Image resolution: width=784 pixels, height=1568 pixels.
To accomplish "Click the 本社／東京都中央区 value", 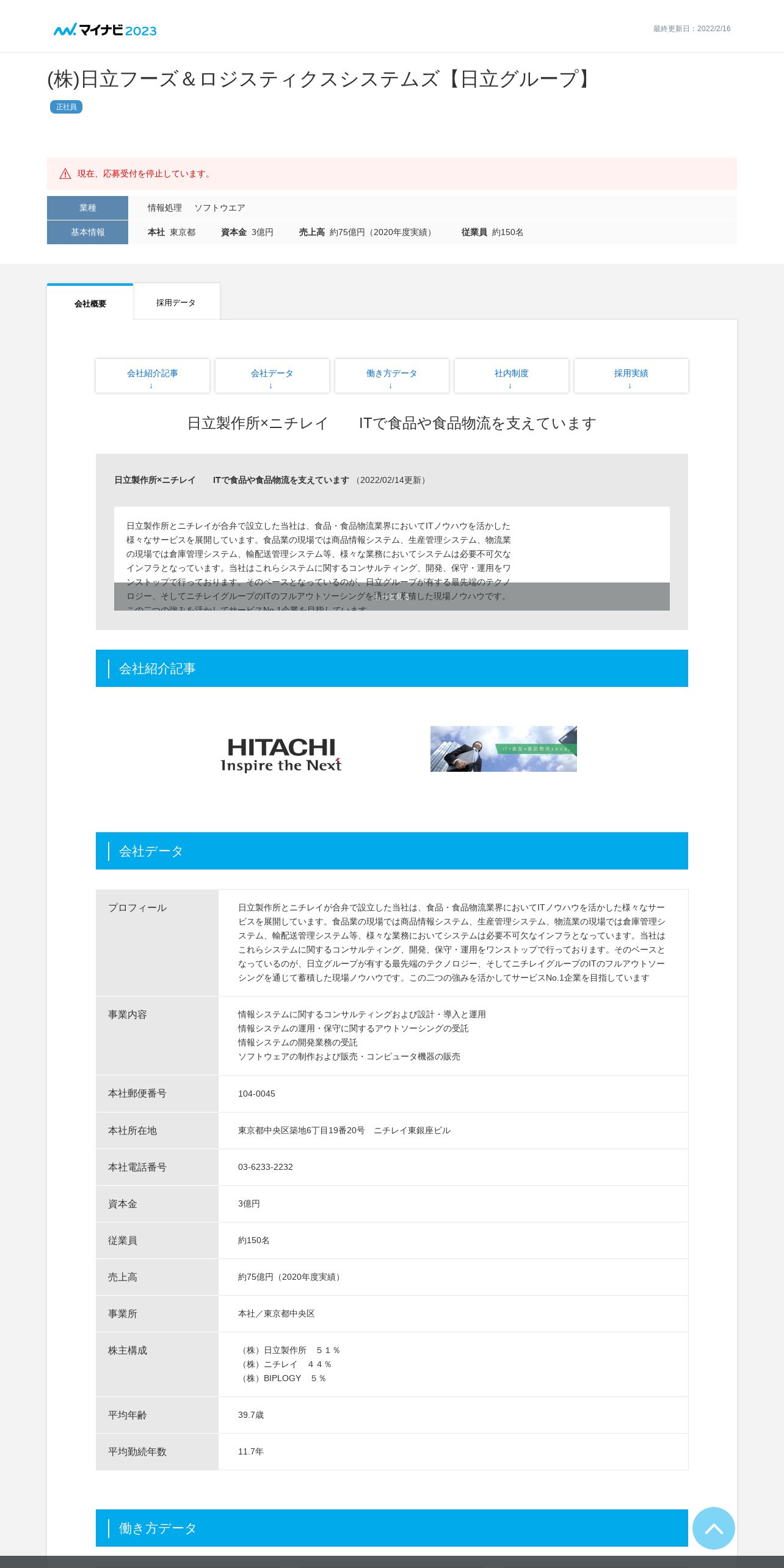I will coord(277,1313).
